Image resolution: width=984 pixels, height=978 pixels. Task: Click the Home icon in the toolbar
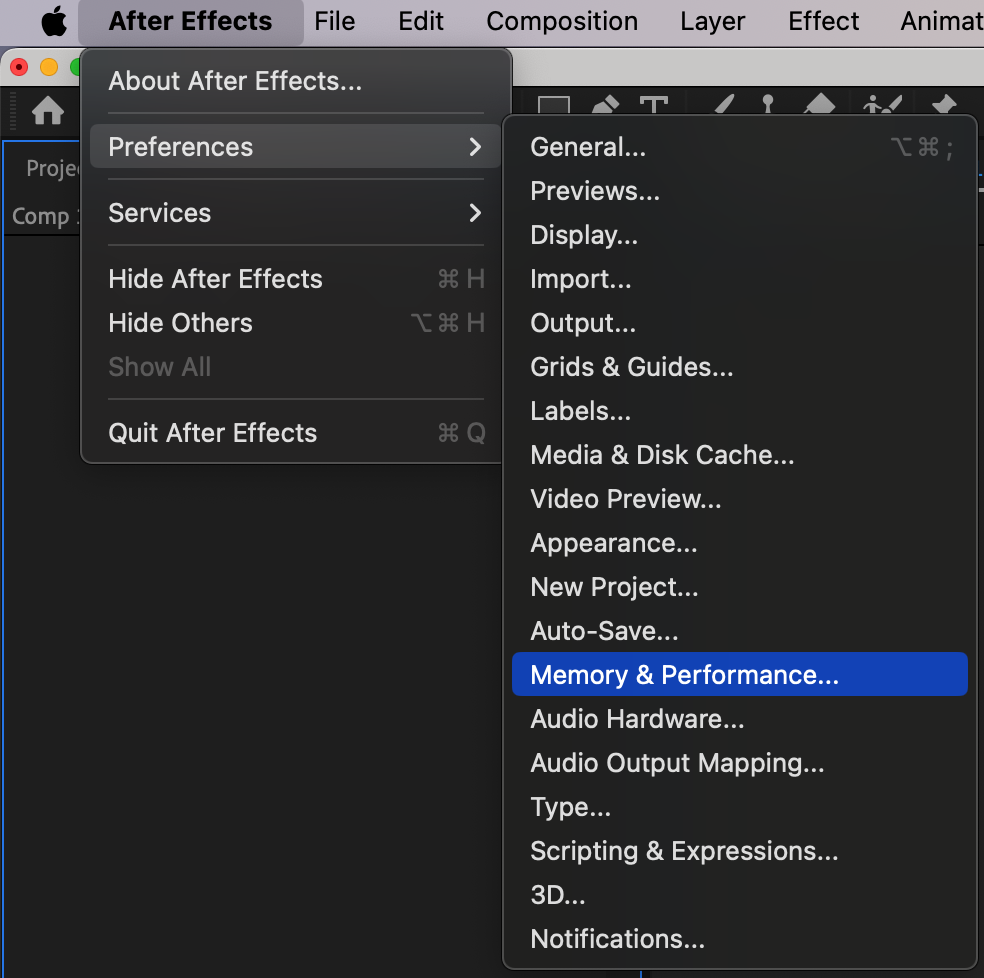tap(48, 110)
